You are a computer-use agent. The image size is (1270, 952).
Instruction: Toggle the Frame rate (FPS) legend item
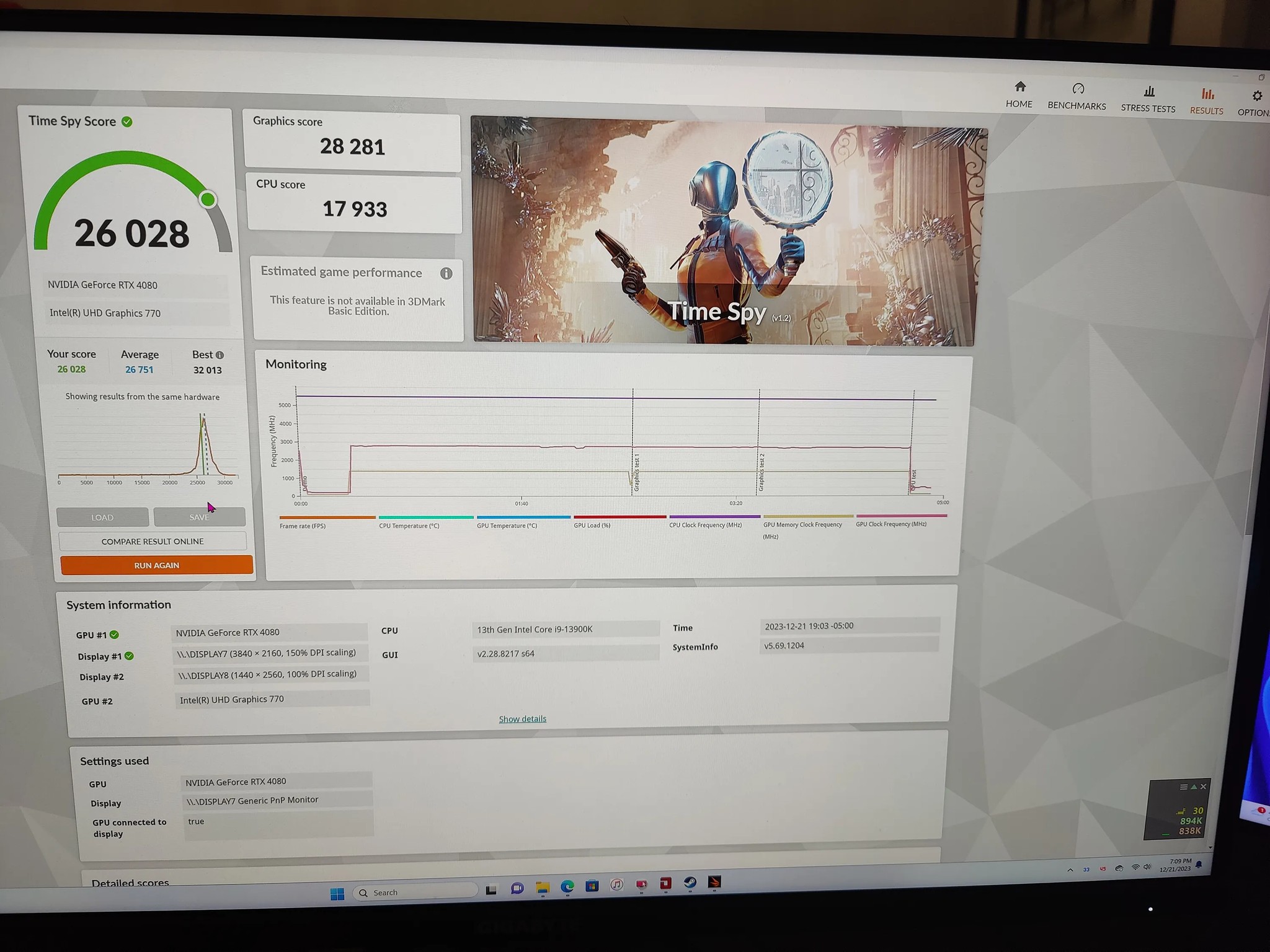[327, 522]
